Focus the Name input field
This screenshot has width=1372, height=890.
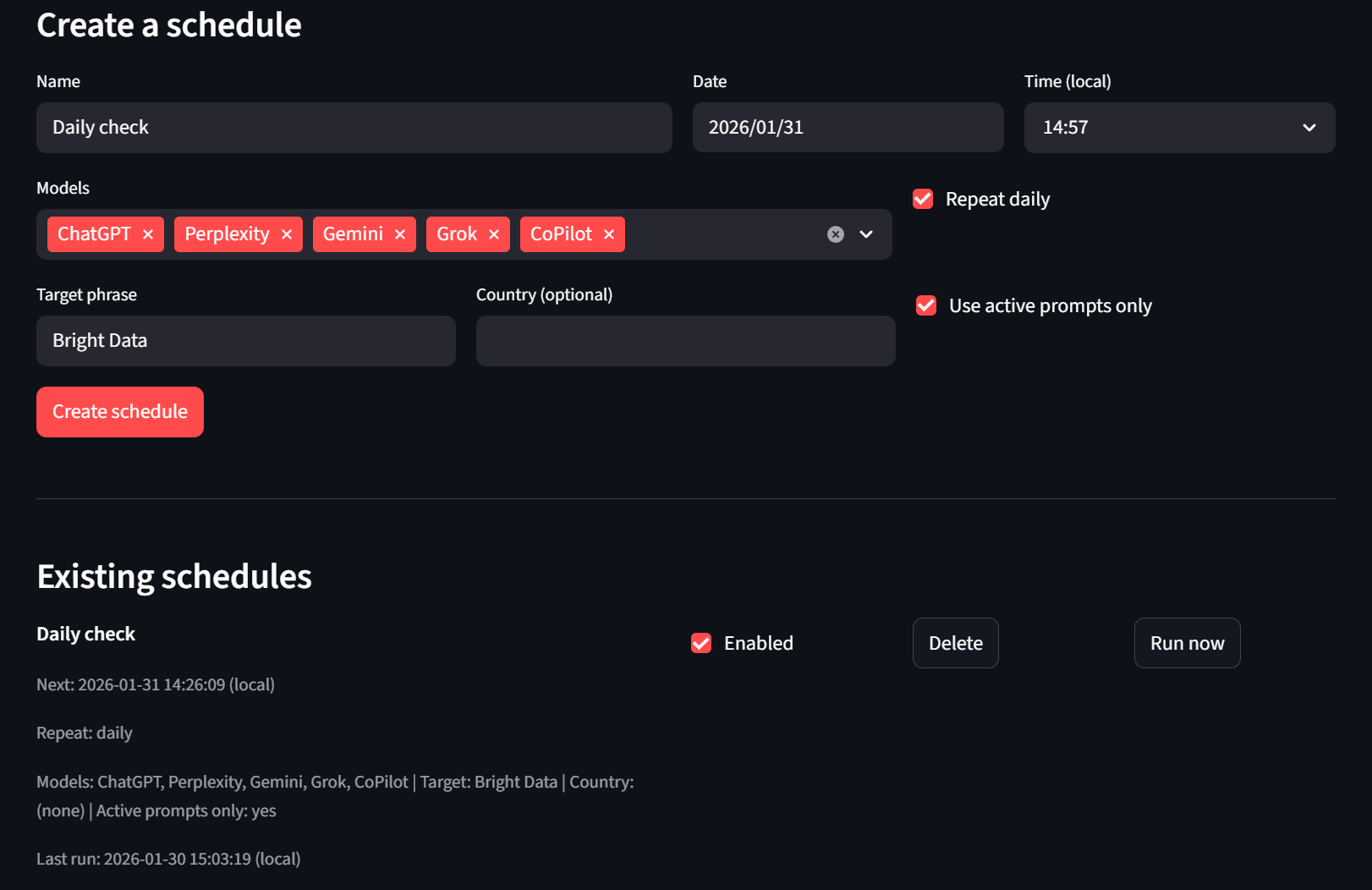pyautogui.click(x=354, y=128)
